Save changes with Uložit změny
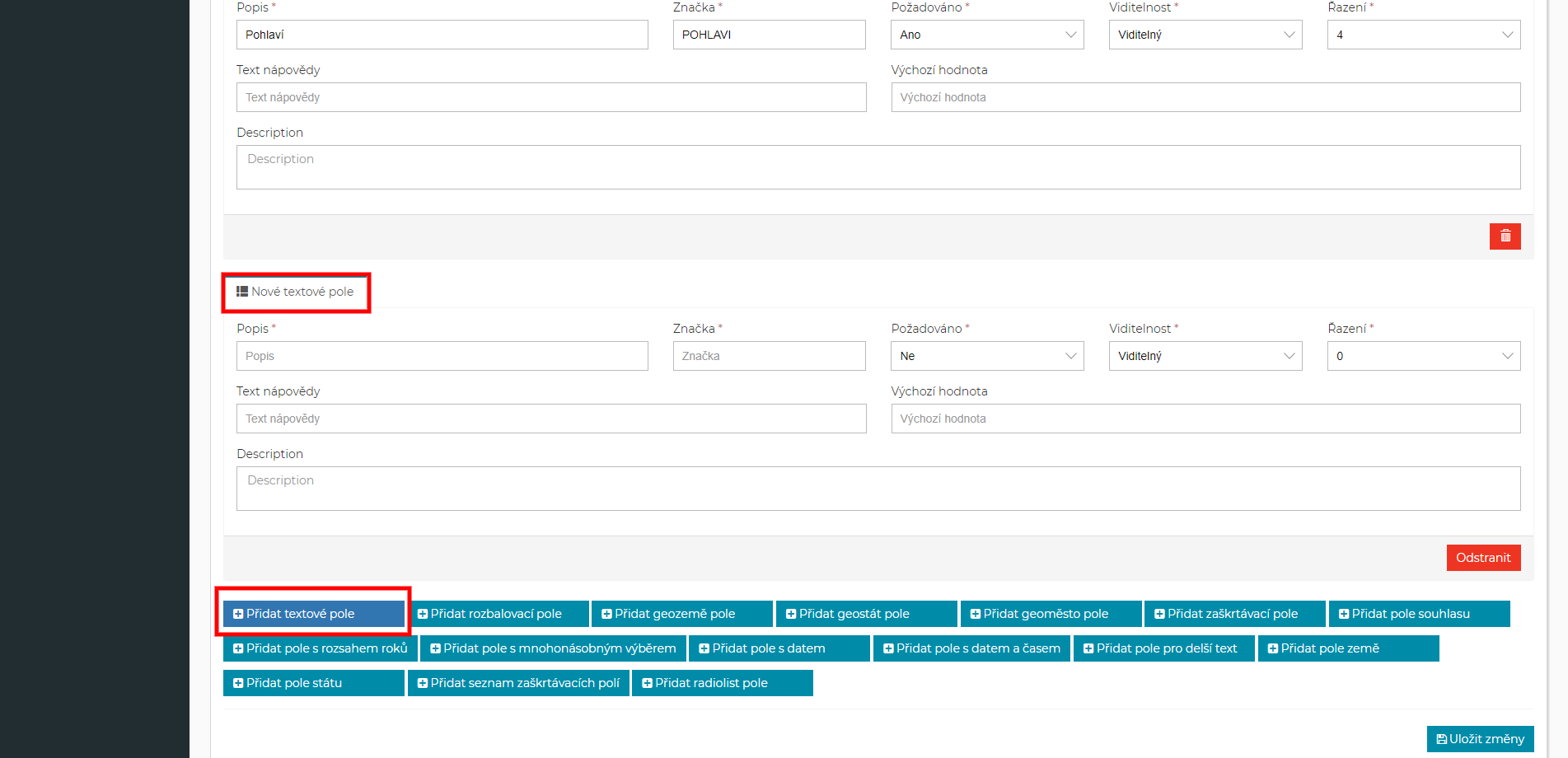Screen dimensions: 1568x758 (x=1481, y=739)
